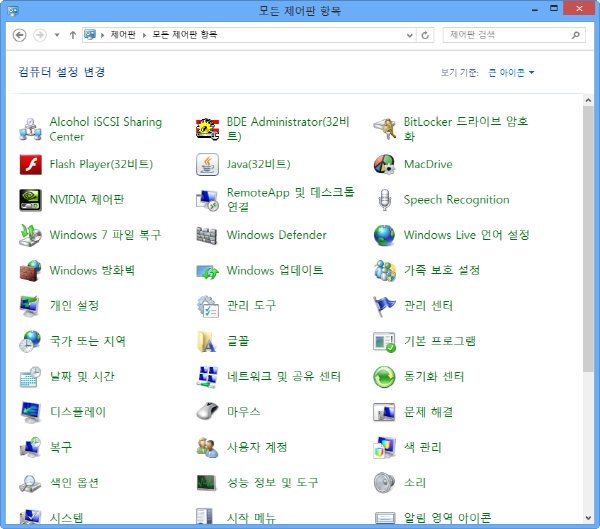
Task: Open the view-by '큰 아이콘' dropdown
Action: [x=511, y=73]
